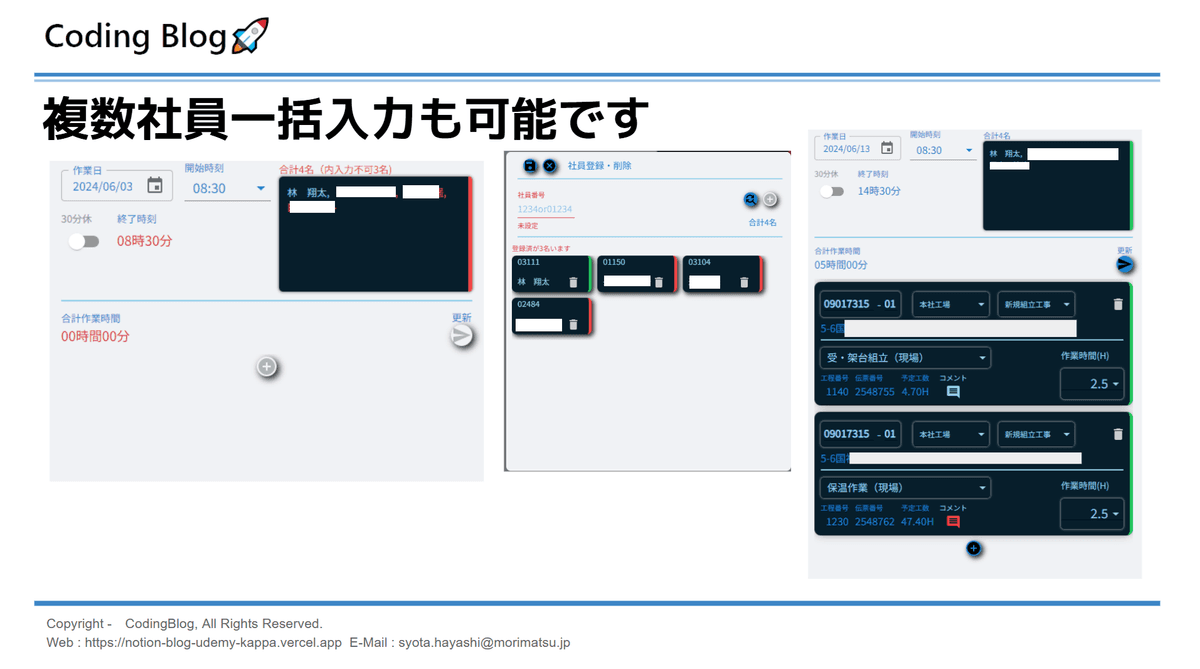Click the save icon in 社員登録・削除 panel

point(530,165)
